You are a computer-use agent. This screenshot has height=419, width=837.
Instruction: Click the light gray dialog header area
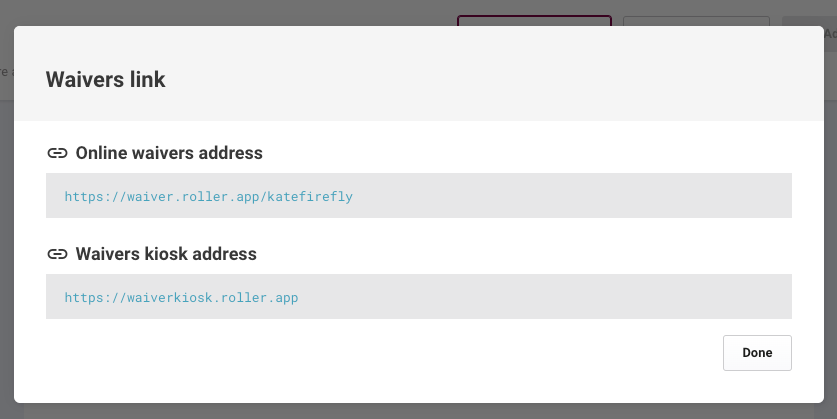pos(480,75)
